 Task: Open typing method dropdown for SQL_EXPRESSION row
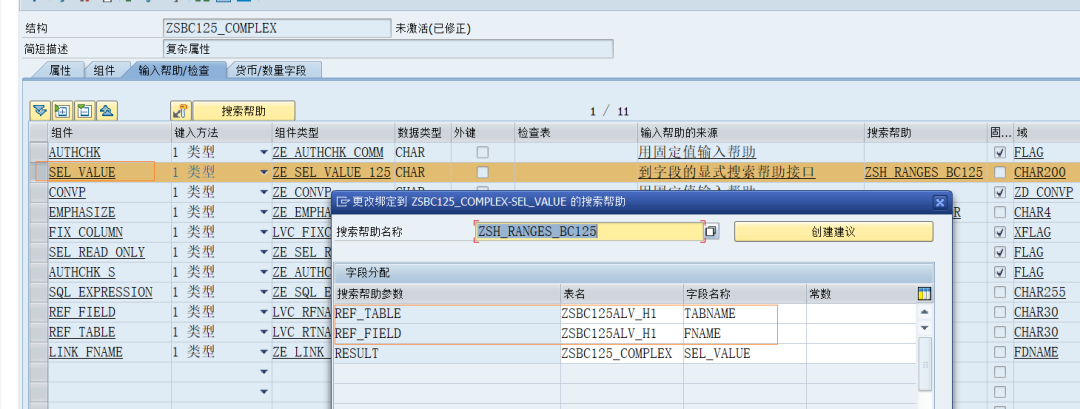click(263, 292)
